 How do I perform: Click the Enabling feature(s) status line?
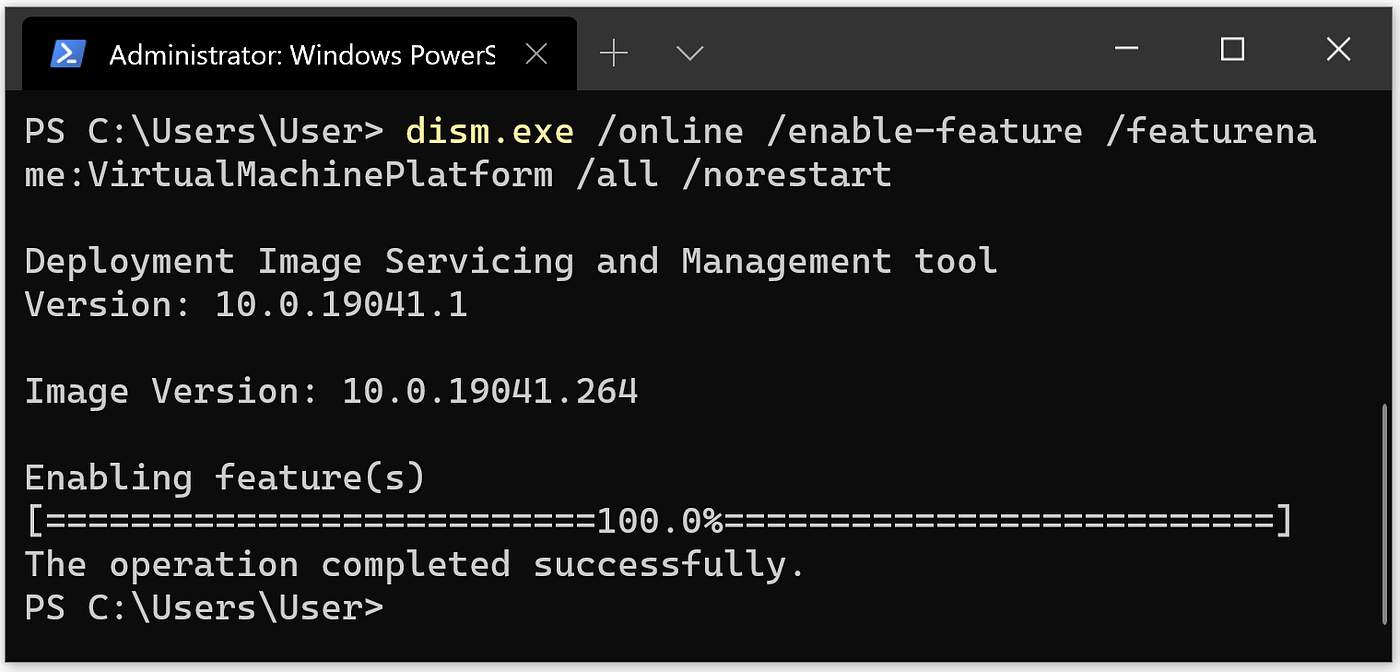coord(222,477)
